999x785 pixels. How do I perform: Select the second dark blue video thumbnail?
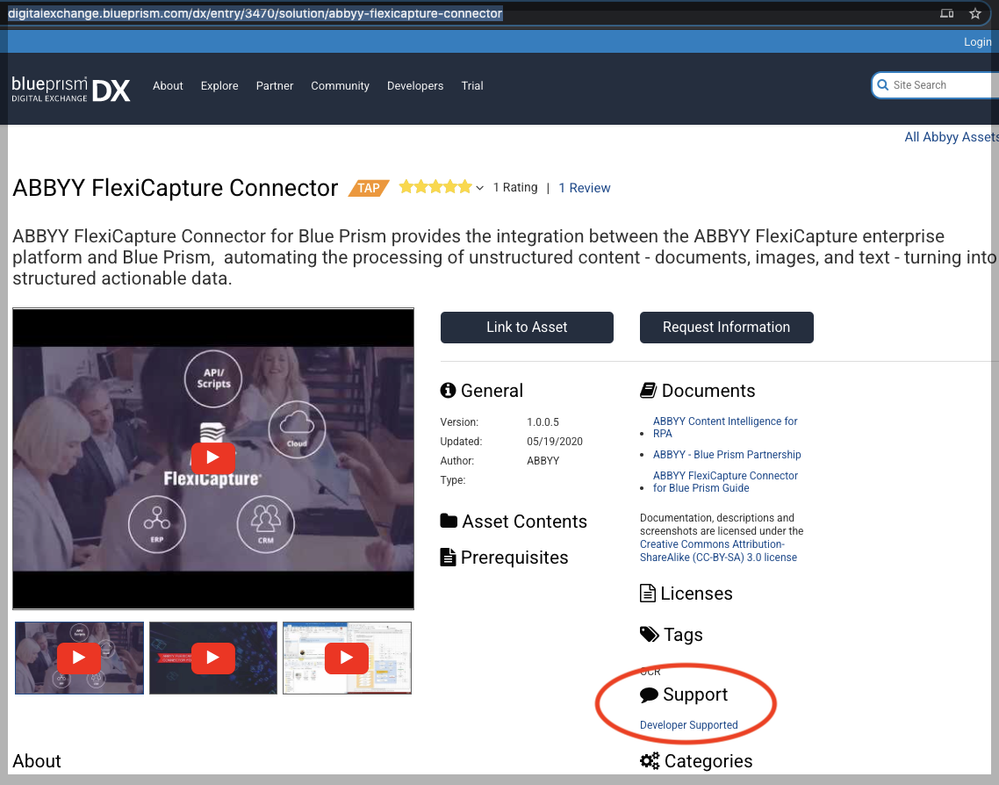click(213, 658)
